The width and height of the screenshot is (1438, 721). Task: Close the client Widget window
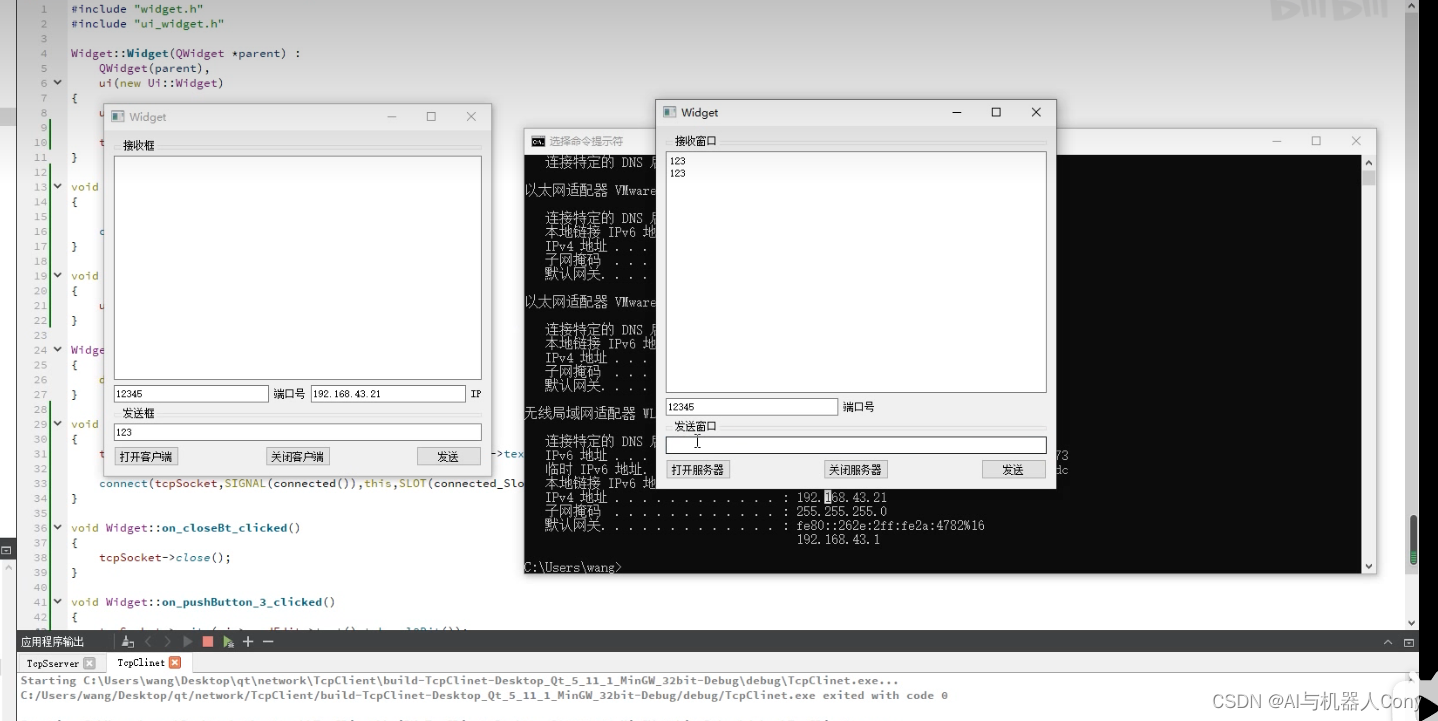471,116
